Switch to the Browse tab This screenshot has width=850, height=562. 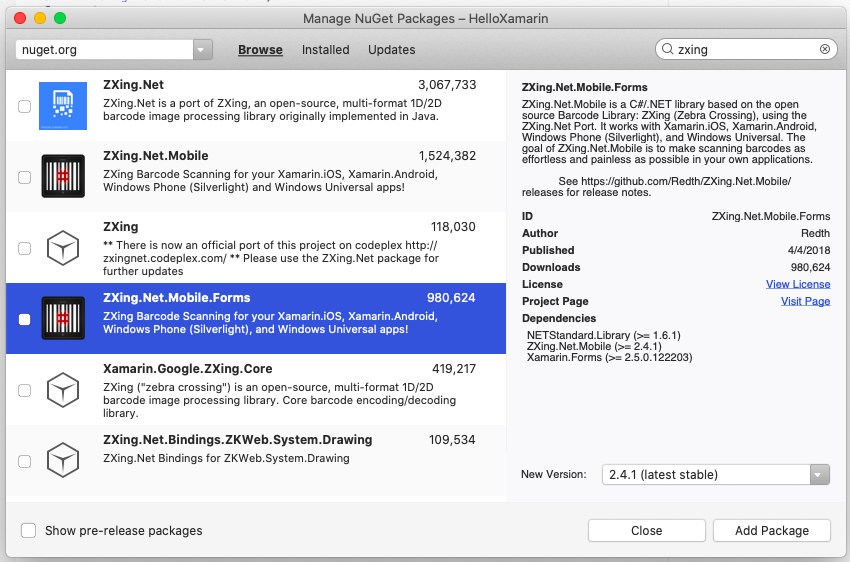(x=260, y=49)
